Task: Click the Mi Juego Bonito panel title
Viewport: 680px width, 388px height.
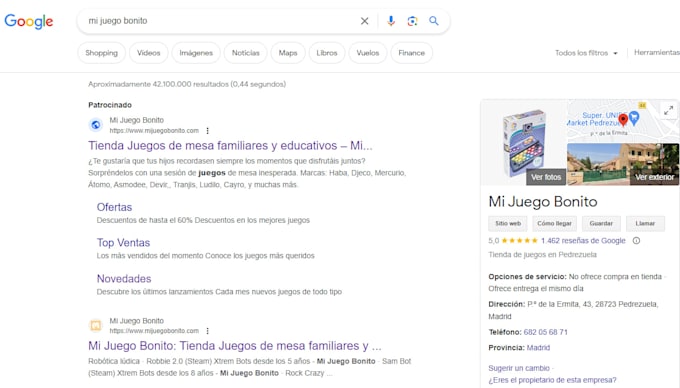Action: tap(543, 202)
